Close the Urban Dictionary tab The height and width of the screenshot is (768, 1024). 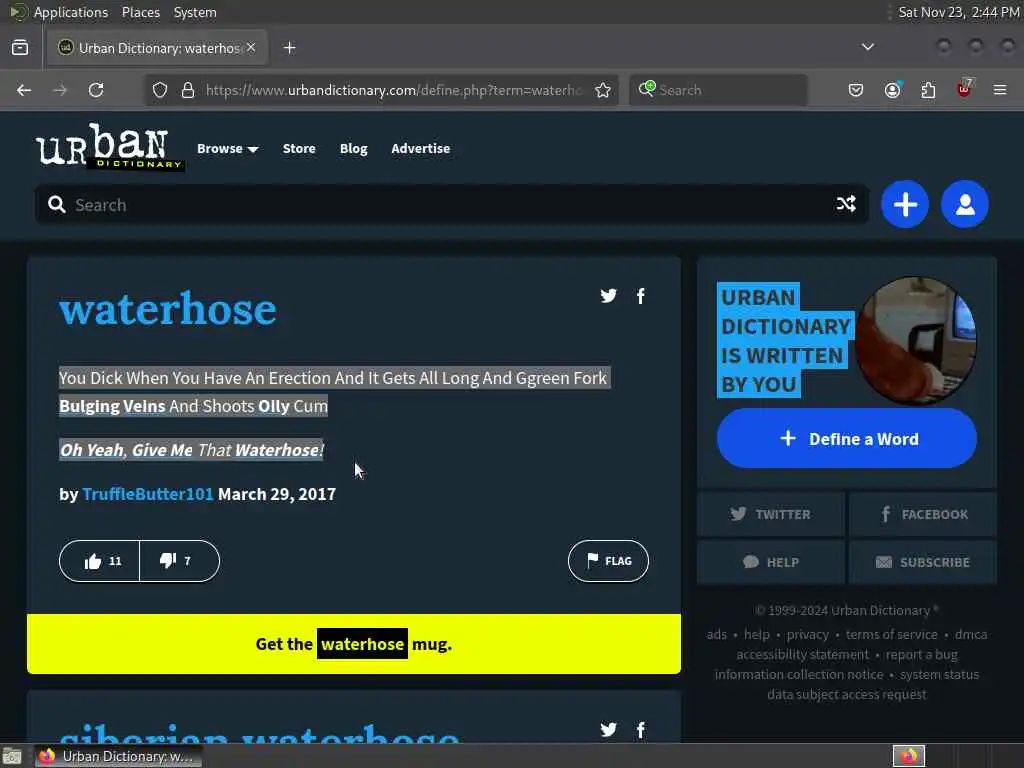pos(251,48)
